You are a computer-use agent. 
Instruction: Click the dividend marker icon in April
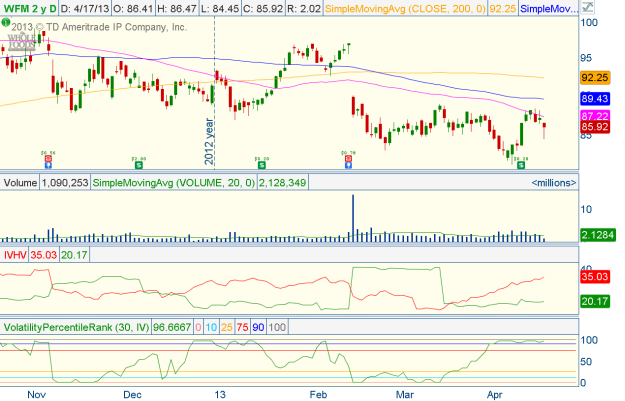(519, 160)
